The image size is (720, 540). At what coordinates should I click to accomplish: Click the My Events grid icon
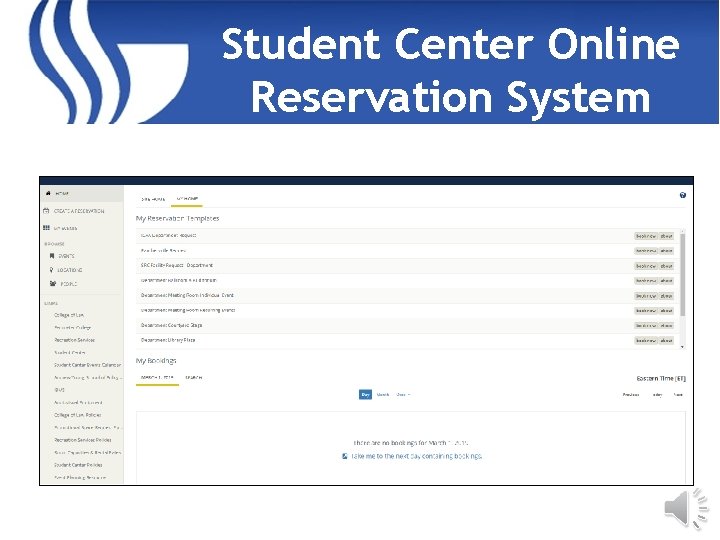pos(46,228)
